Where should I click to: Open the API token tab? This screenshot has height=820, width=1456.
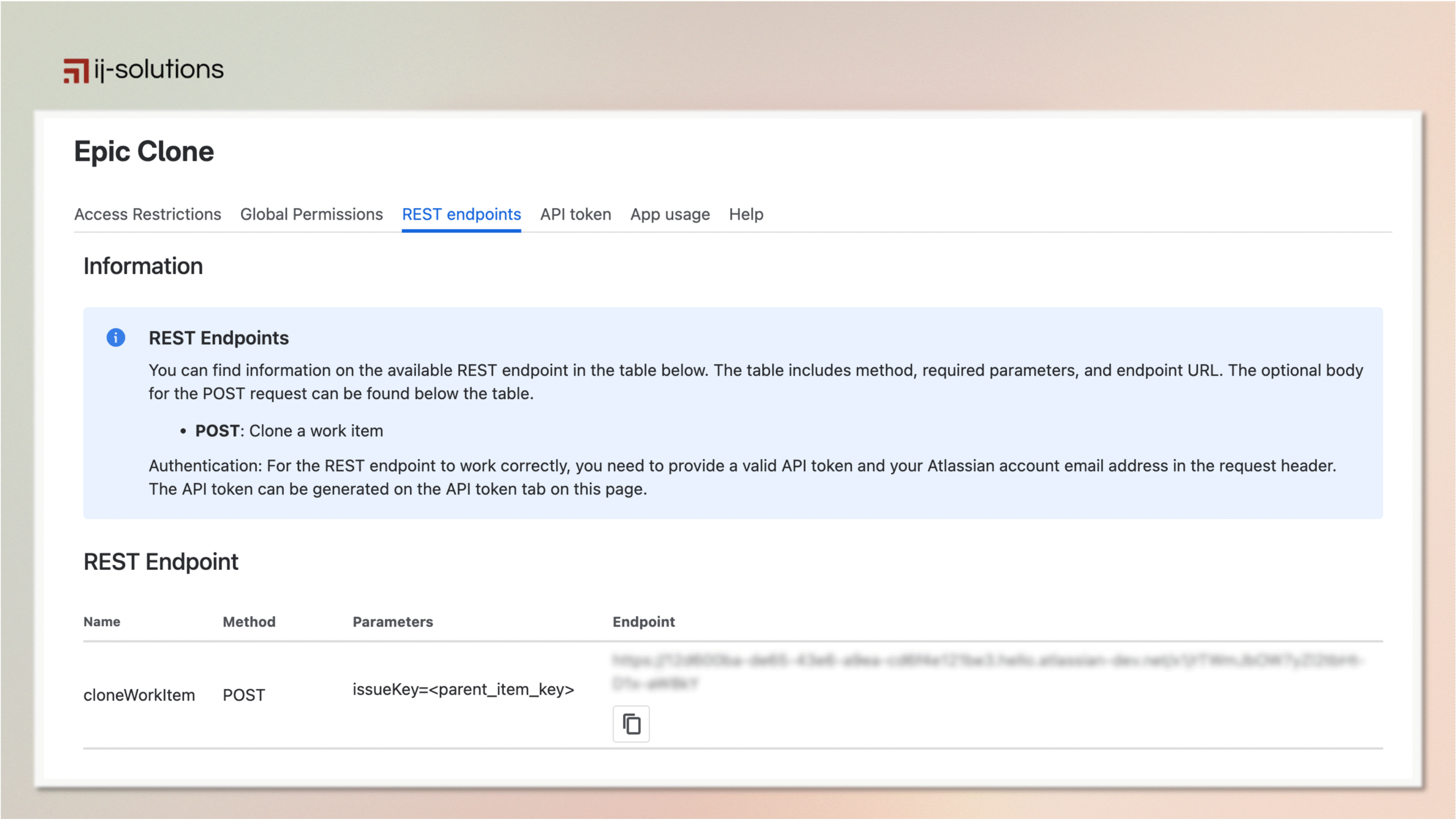click(576, 214)
